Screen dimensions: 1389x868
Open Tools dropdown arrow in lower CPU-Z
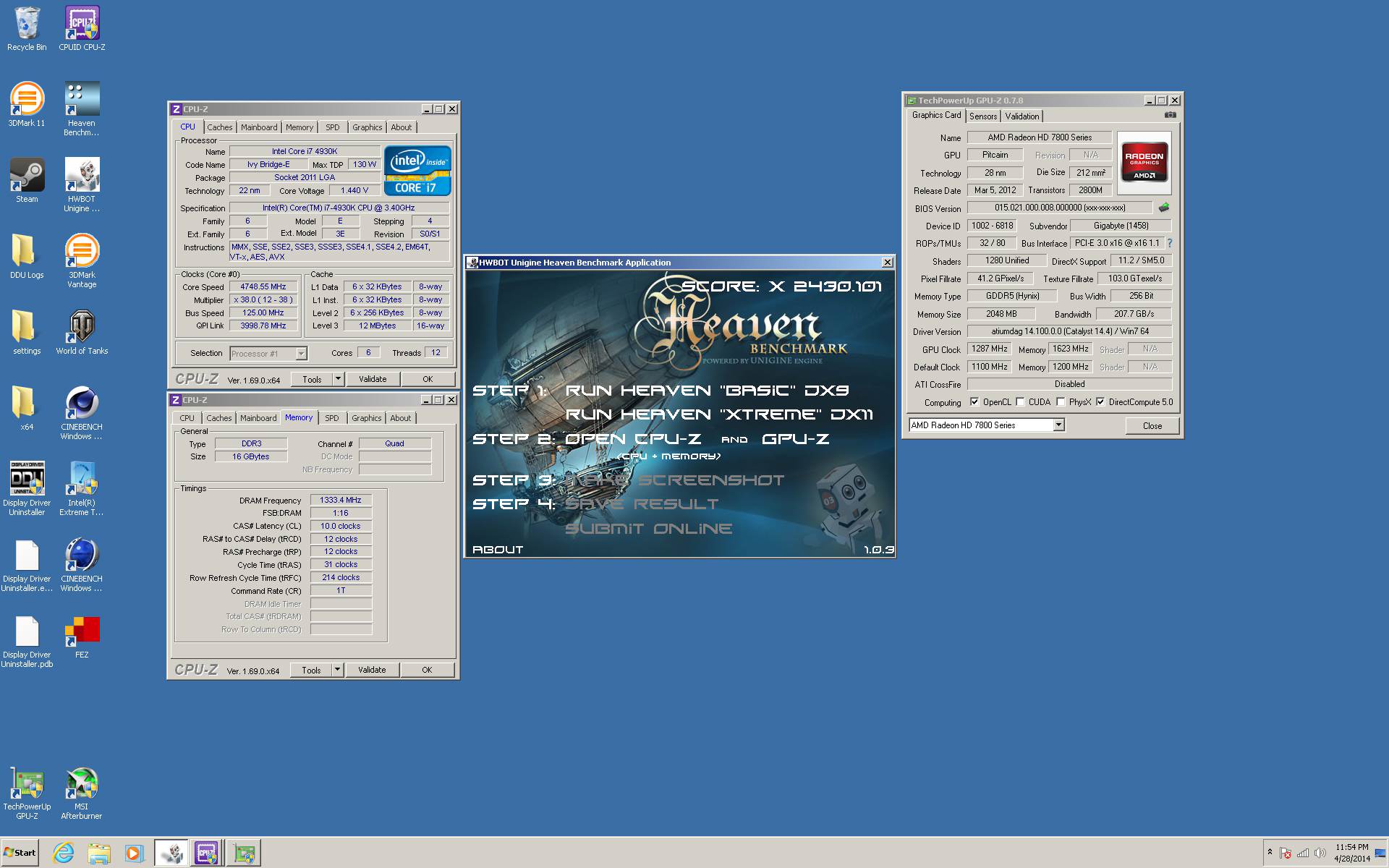point(337,670)
